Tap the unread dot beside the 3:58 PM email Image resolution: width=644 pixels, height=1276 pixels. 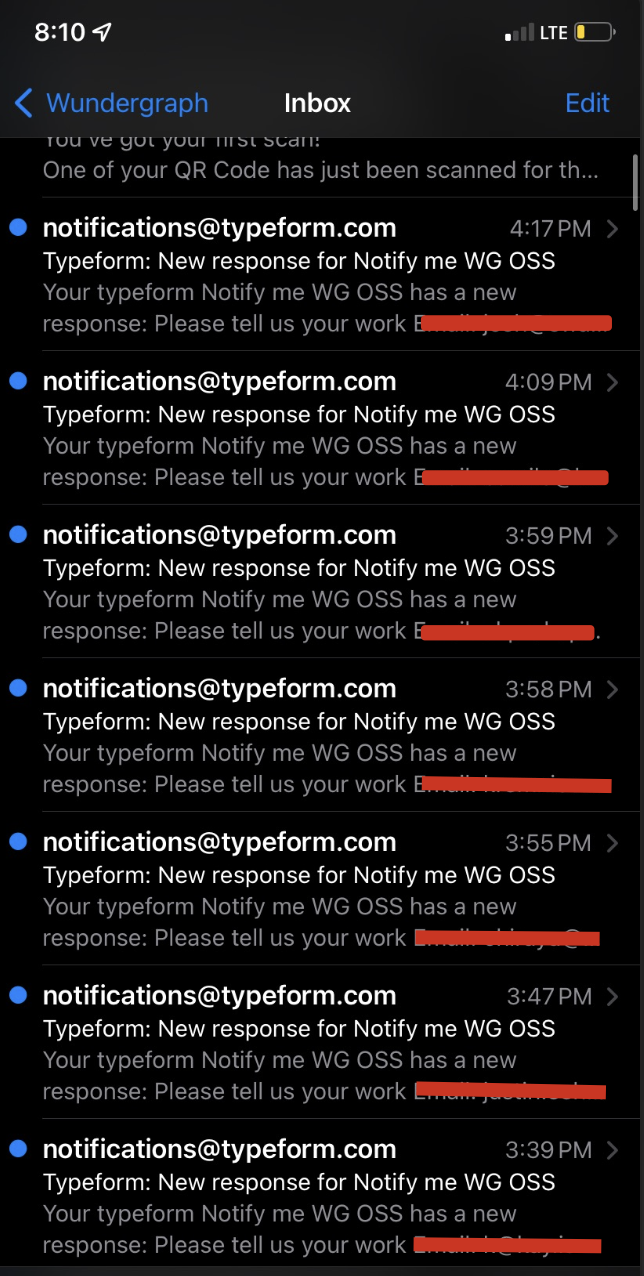(x=17, y=688)
